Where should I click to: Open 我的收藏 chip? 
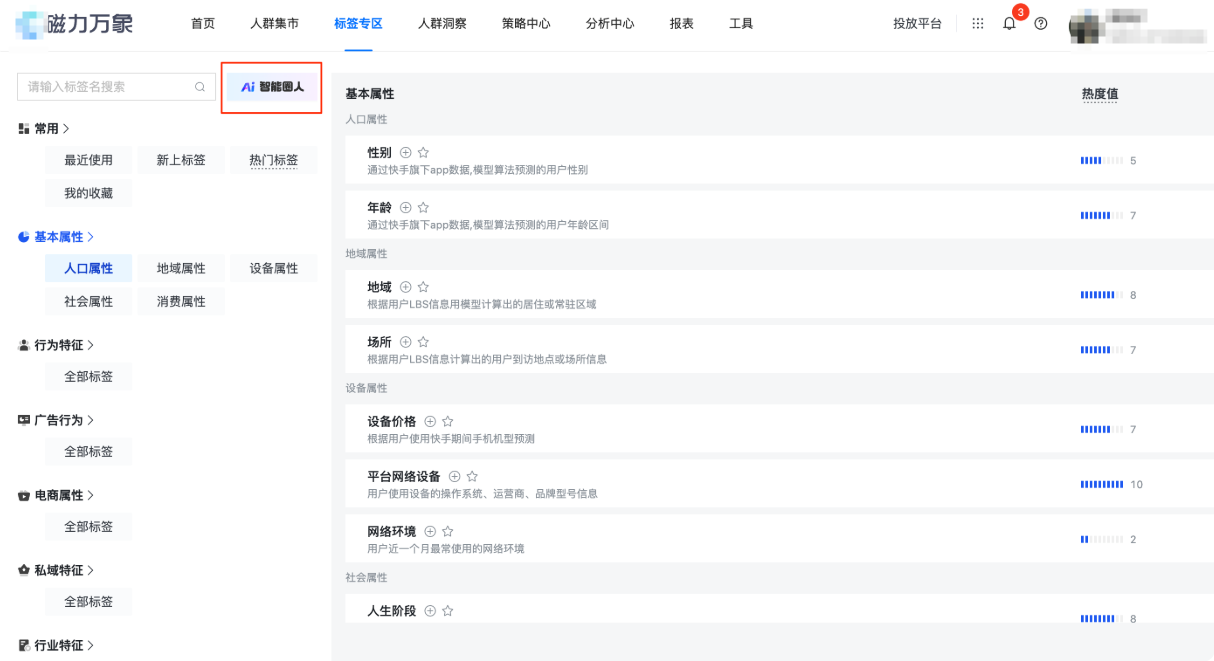pyautogui.click(x=89, y=193)
